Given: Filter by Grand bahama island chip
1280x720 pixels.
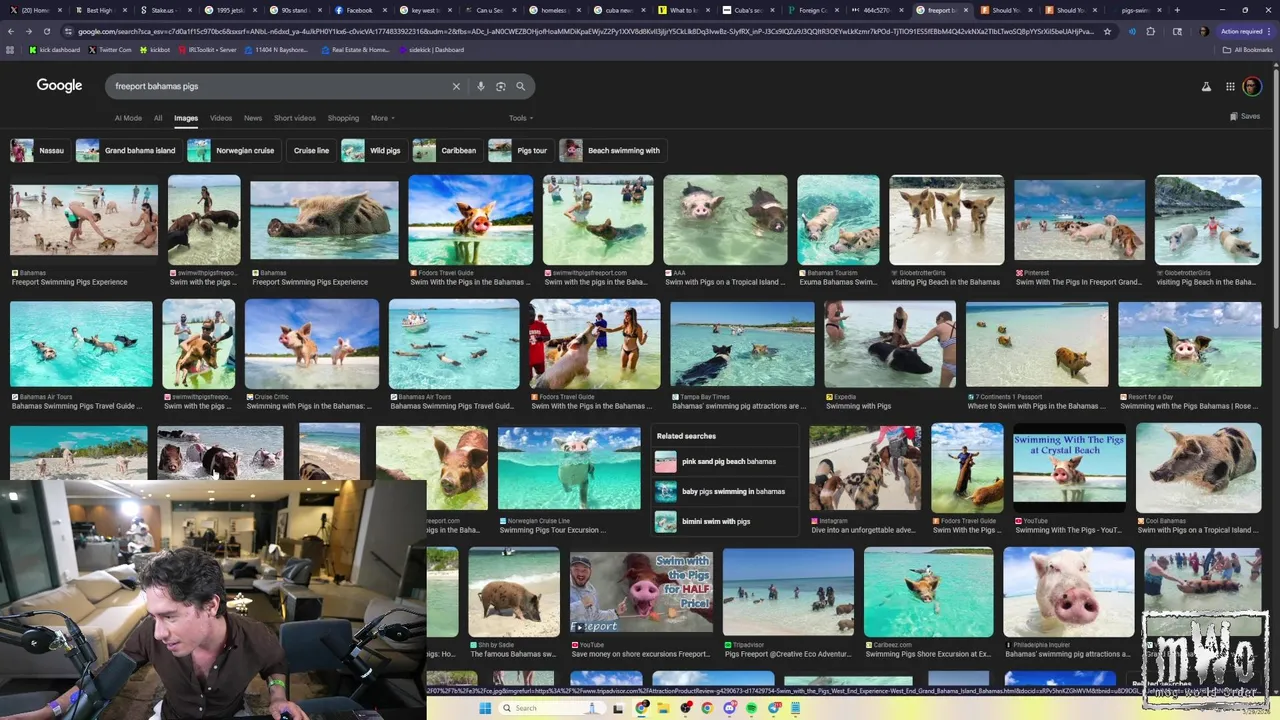Looking at the screenshot, I should point(127,150).
